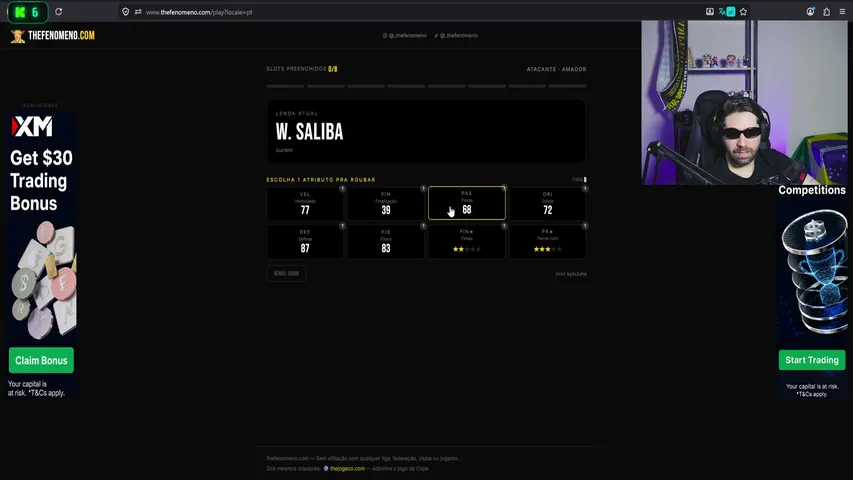This screenshot has width=853, height=480.
Task: Bookmark this page with the star icon
Action: (743, 11)
